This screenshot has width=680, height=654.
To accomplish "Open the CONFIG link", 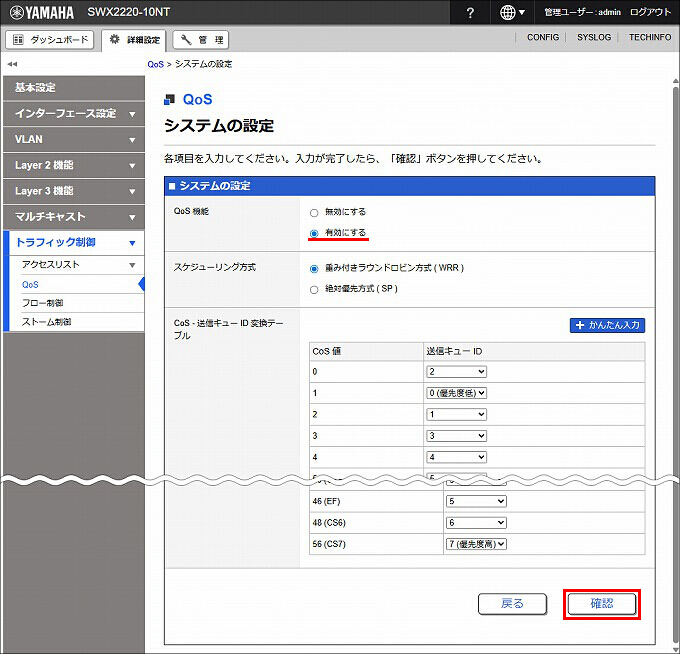I will click(543, 37).
